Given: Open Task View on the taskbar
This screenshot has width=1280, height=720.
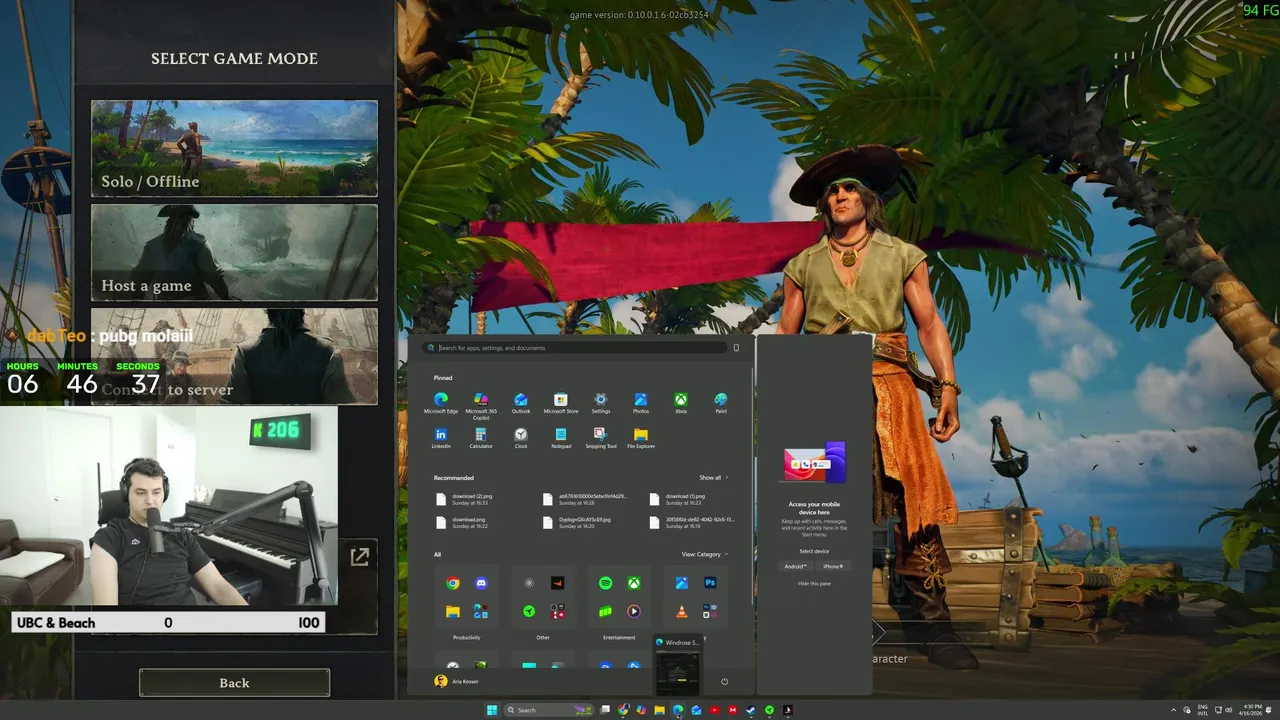Looking at the screenshot, I should [605, 710].
